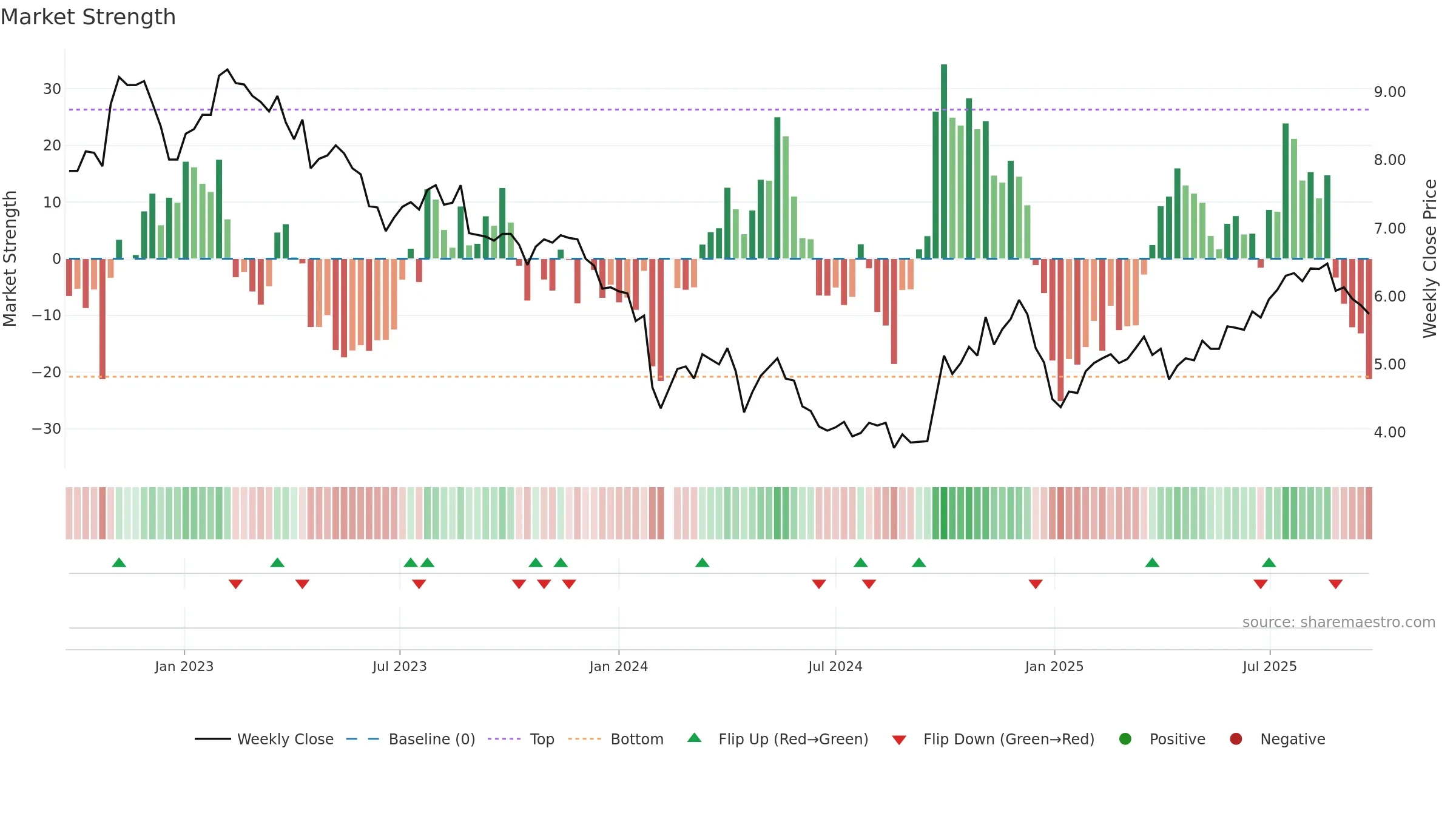Click the blue dashed Baseline legend sample
Image resolution: width=1456 pixels, height=819 pixels.
coord(363,739)
